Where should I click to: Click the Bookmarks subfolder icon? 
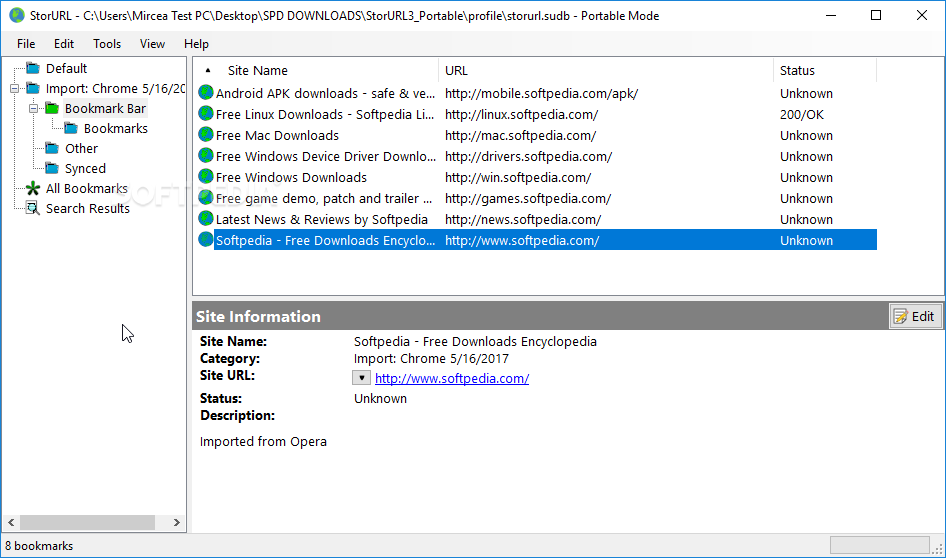[x=71, y=128]
